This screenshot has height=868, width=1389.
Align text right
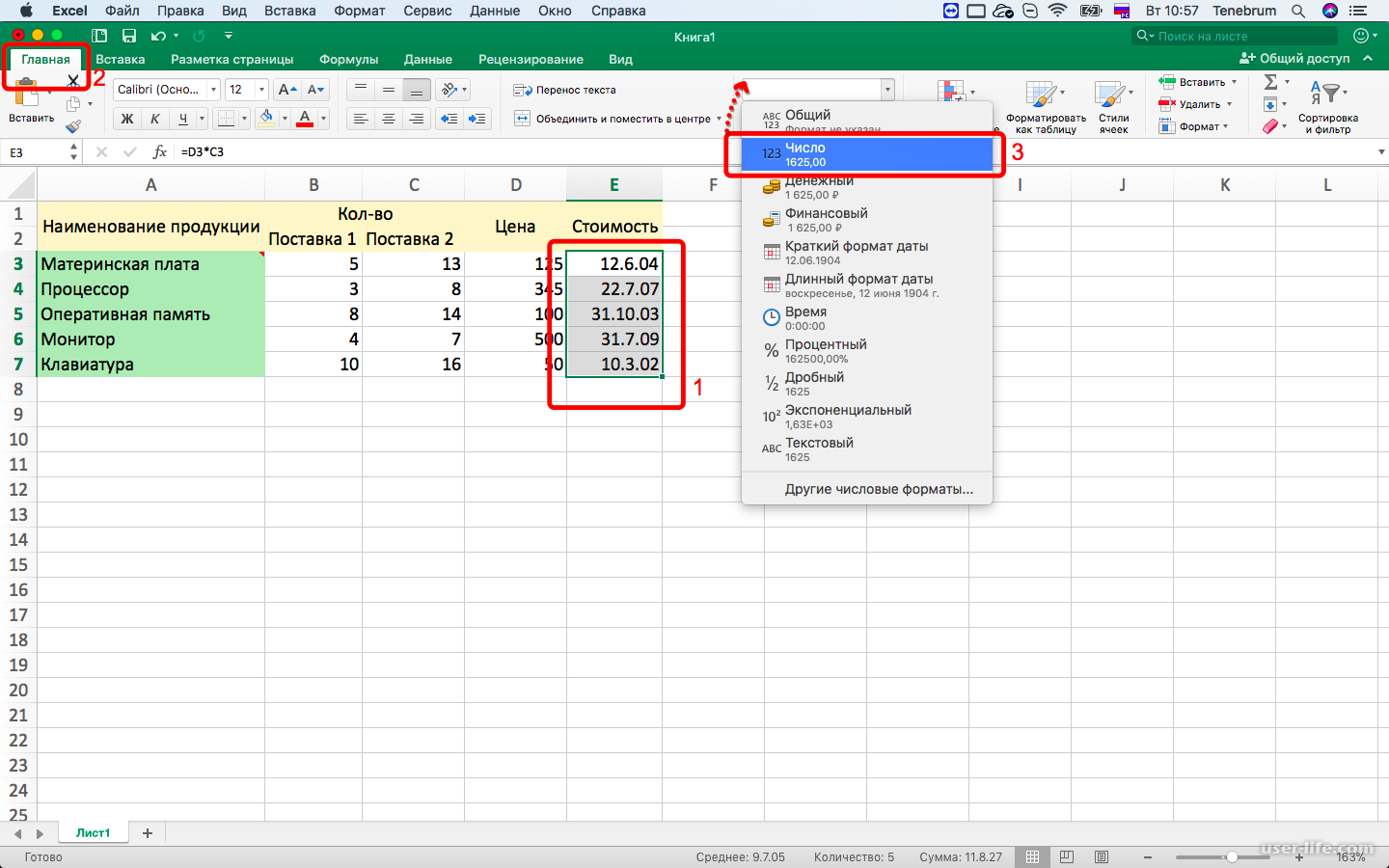(416, 119)
